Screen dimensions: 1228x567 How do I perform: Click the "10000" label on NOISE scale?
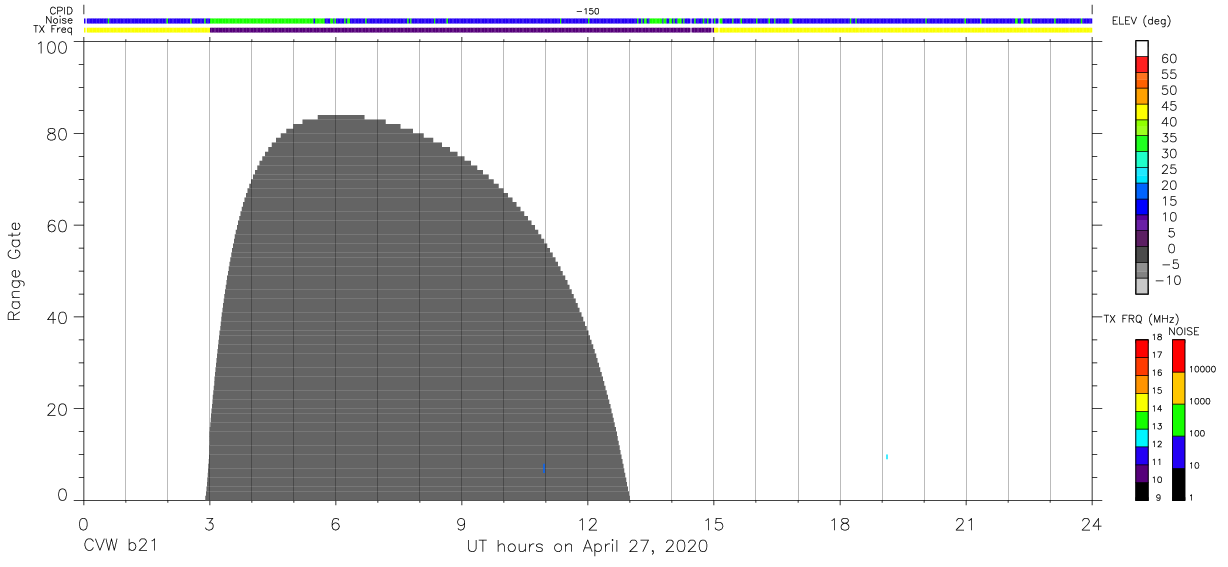(x=1203, y=370)
